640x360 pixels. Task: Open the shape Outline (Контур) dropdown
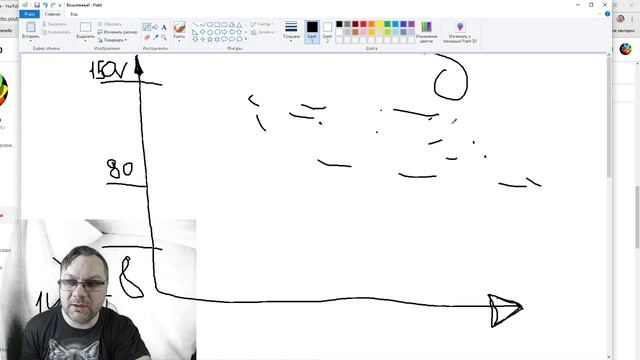[x=262, y=24]
